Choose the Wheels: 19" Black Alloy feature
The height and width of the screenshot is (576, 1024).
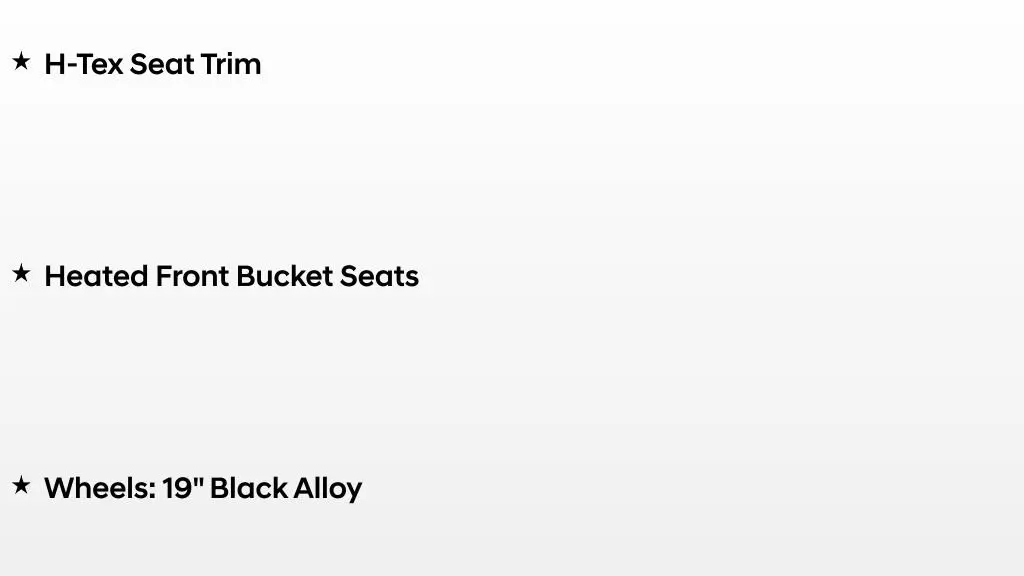203,489
